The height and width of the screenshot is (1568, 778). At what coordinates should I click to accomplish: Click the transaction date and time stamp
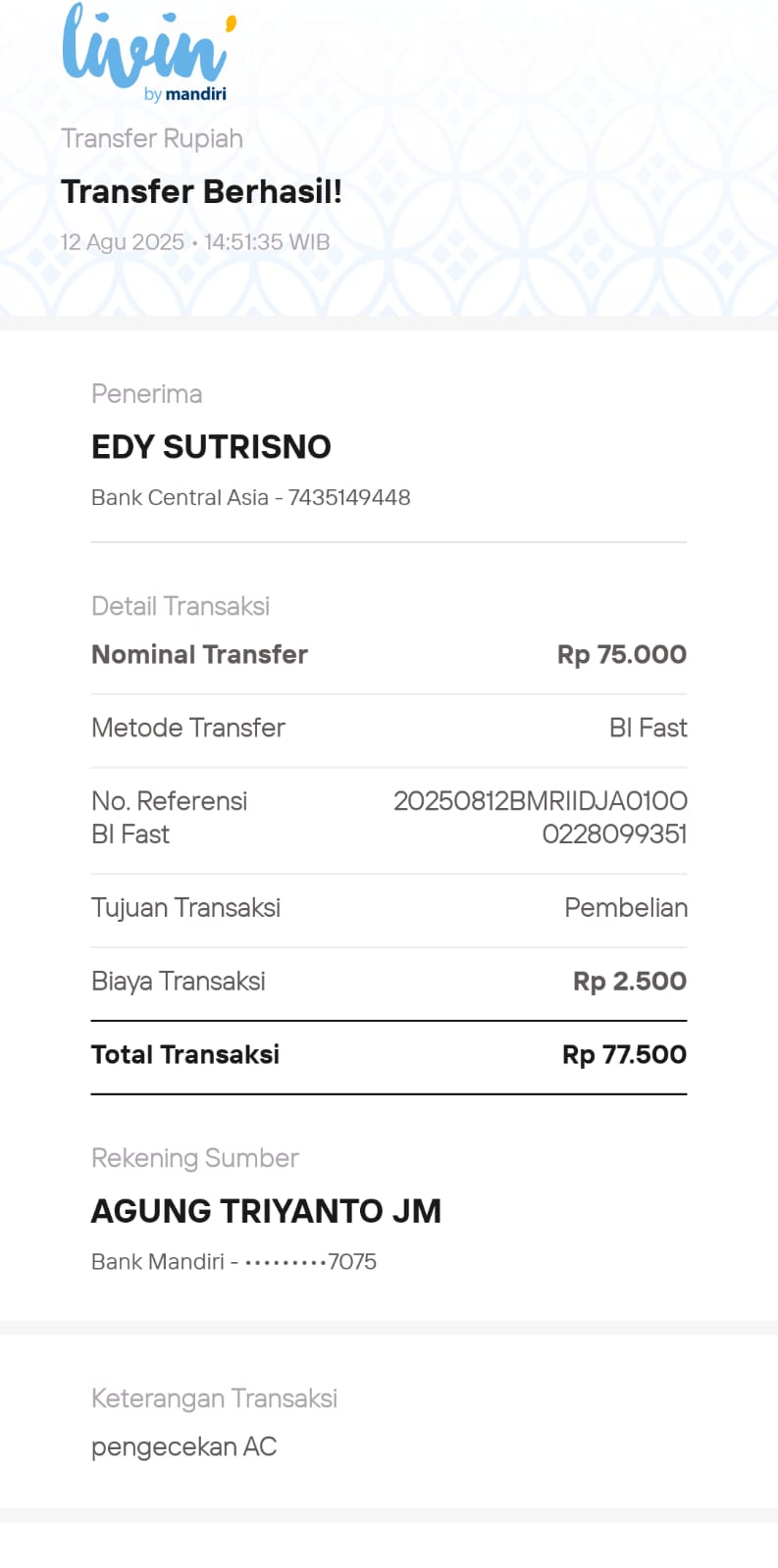pos(194,242)
